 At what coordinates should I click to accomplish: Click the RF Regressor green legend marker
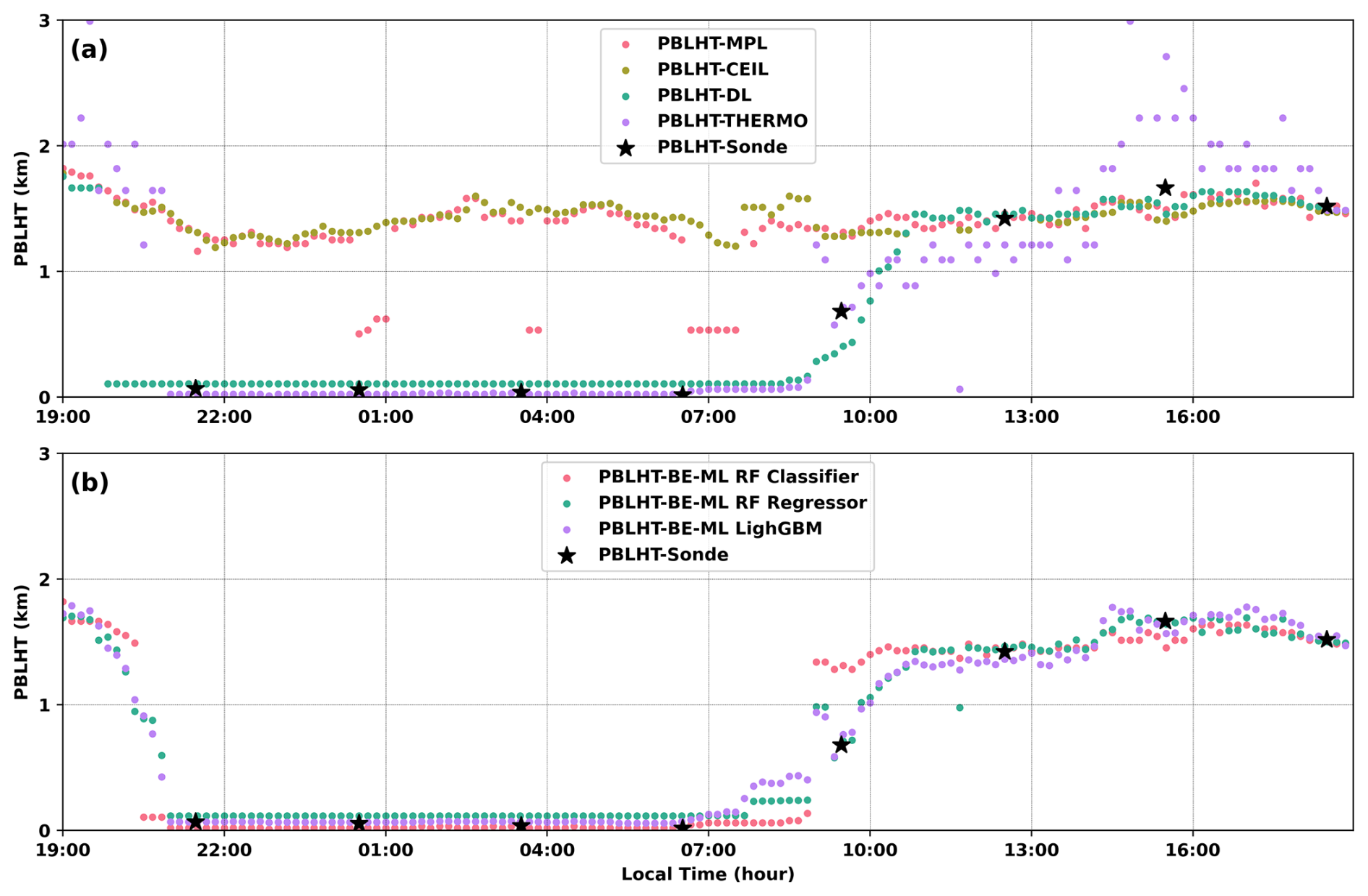click(x=567, y=503)
